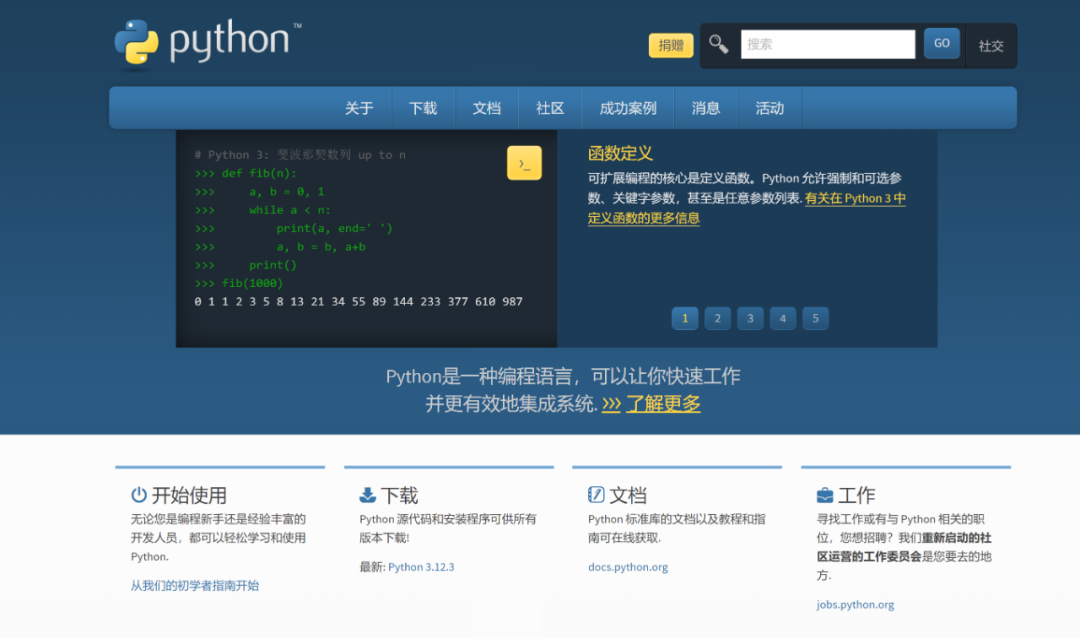Open the 社区 navigation menu

click(x=550, y=108)
